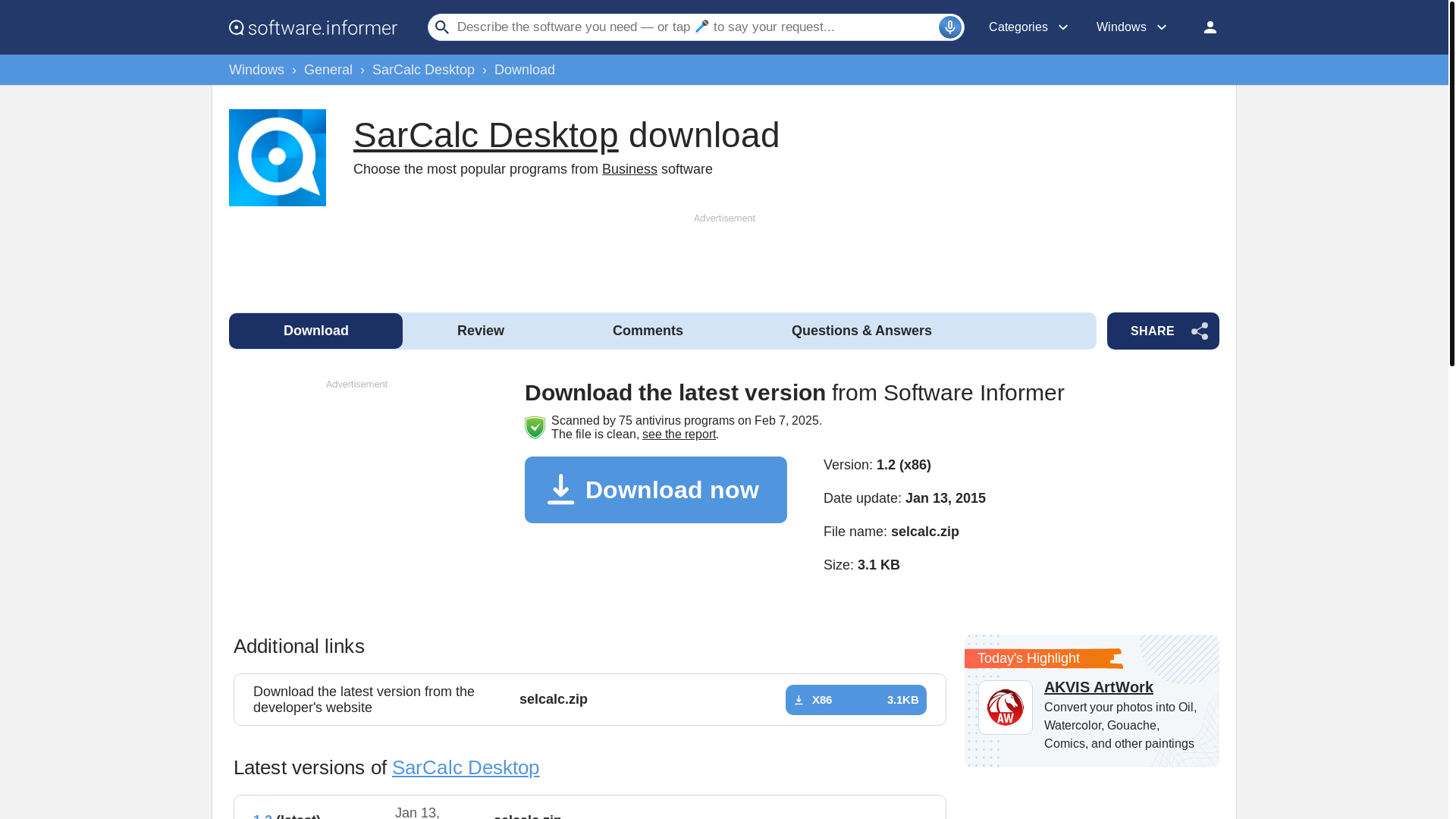This screenshot has width=1456, height=819.
Task: Open the user account icon
Action: click(x=1210, y=27)
